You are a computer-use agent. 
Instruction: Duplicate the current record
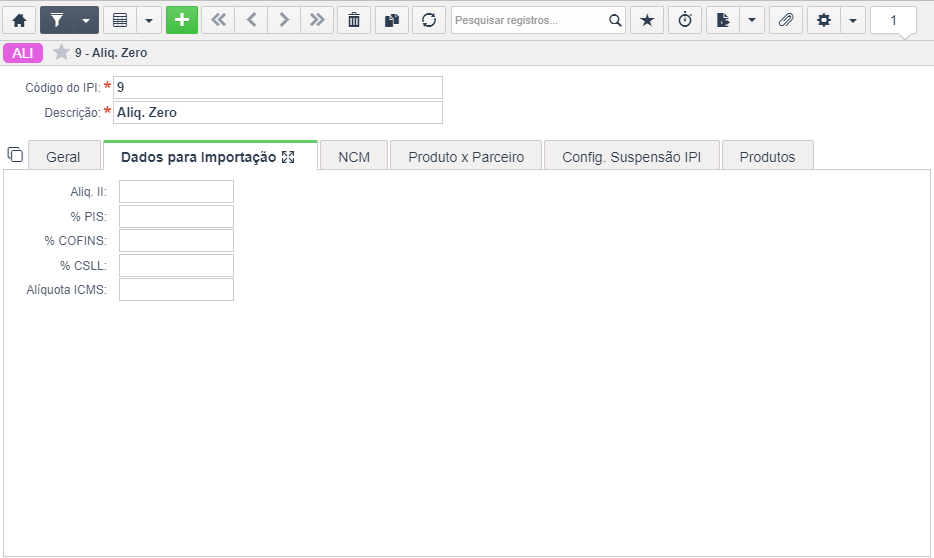pyautogui.click(x=391, y=20)
